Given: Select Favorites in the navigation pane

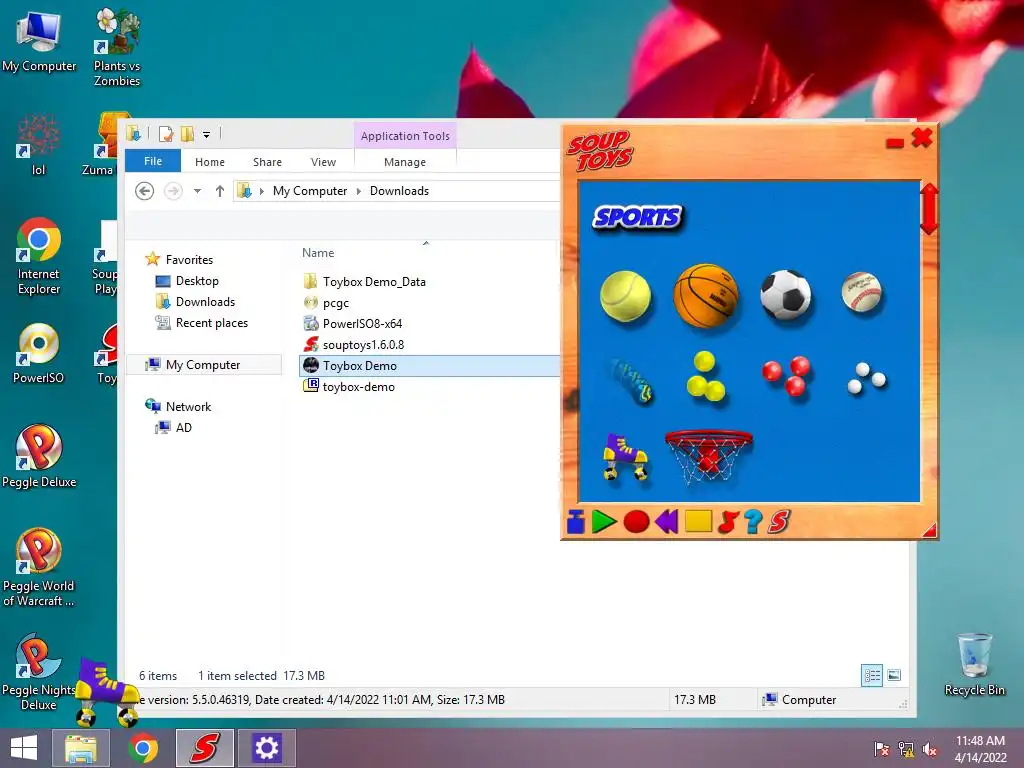Looking at the screenshot, I should coord(189,259).
